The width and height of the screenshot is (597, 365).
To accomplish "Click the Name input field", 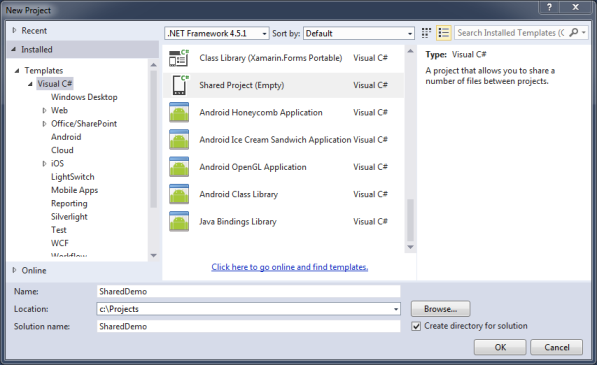I will (x=249, y=292).
